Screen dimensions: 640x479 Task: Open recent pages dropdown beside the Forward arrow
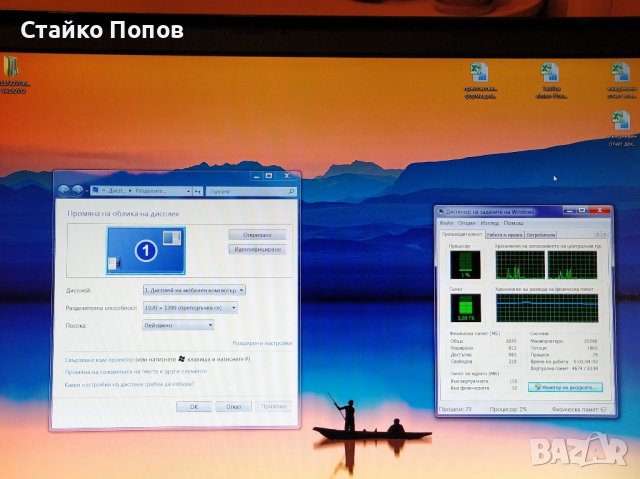click(x=87, y=191)
